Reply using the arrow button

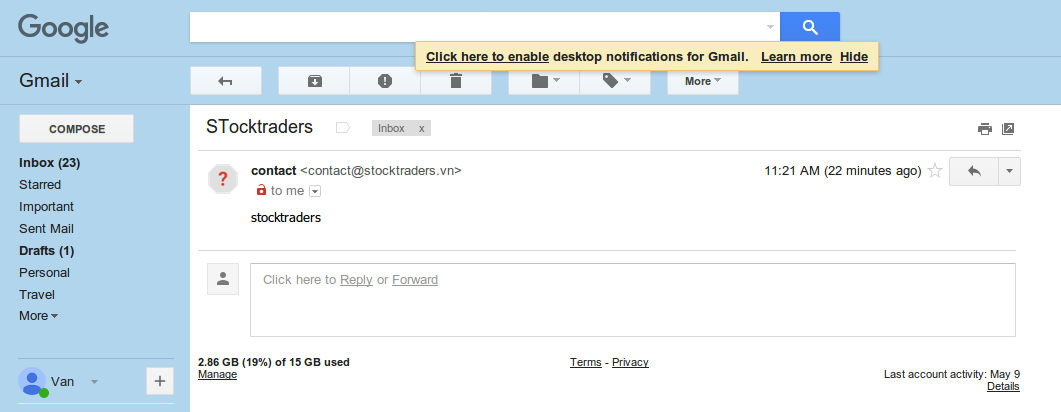tap(974, 171)
